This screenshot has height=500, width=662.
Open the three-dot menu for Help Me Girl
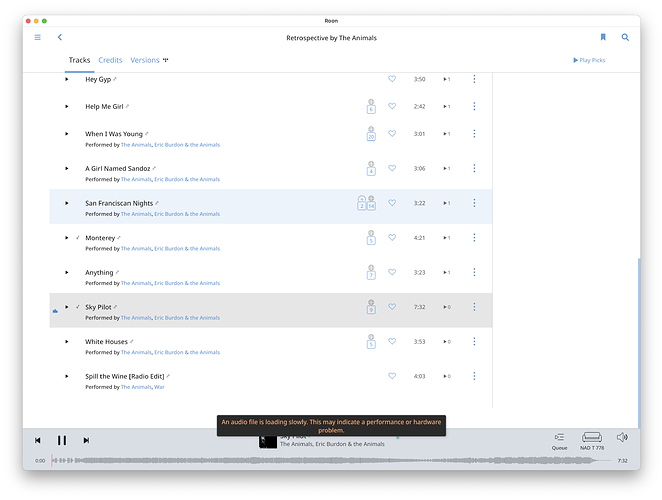click(474, 106)
